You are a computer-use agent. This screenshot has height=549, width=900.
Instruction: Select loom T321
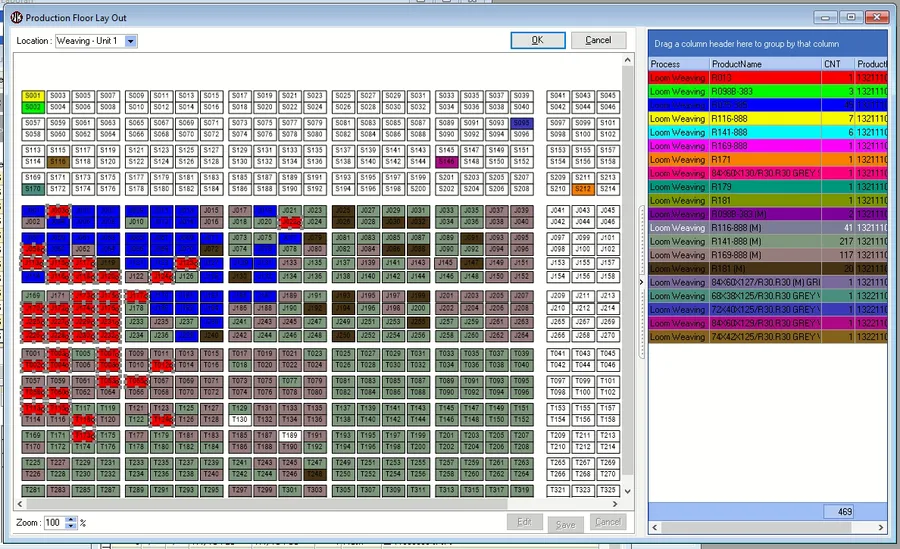pos(558,490)
